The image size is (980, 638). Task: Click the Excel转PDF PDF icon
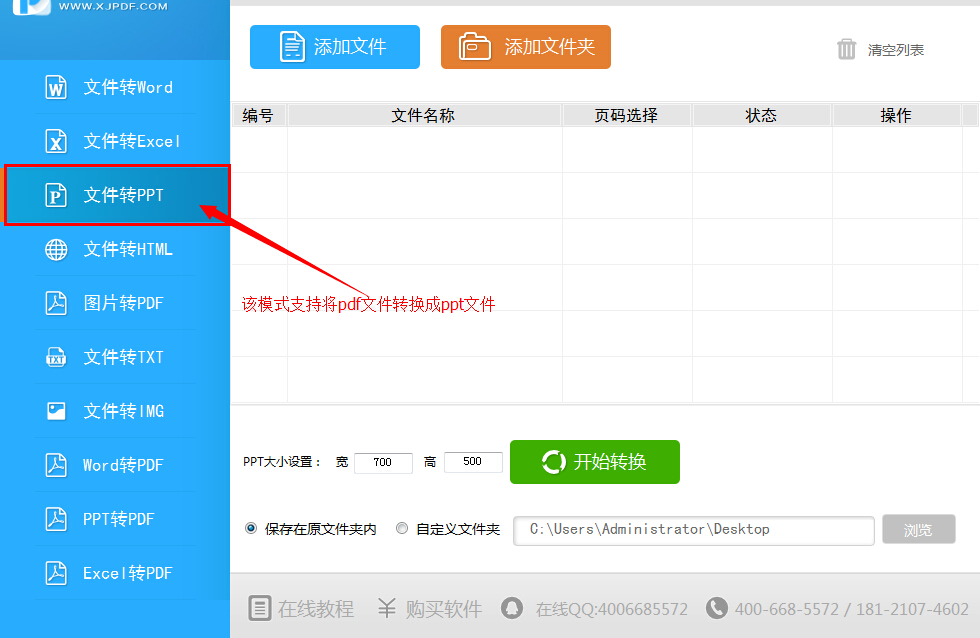click(56, 573)
